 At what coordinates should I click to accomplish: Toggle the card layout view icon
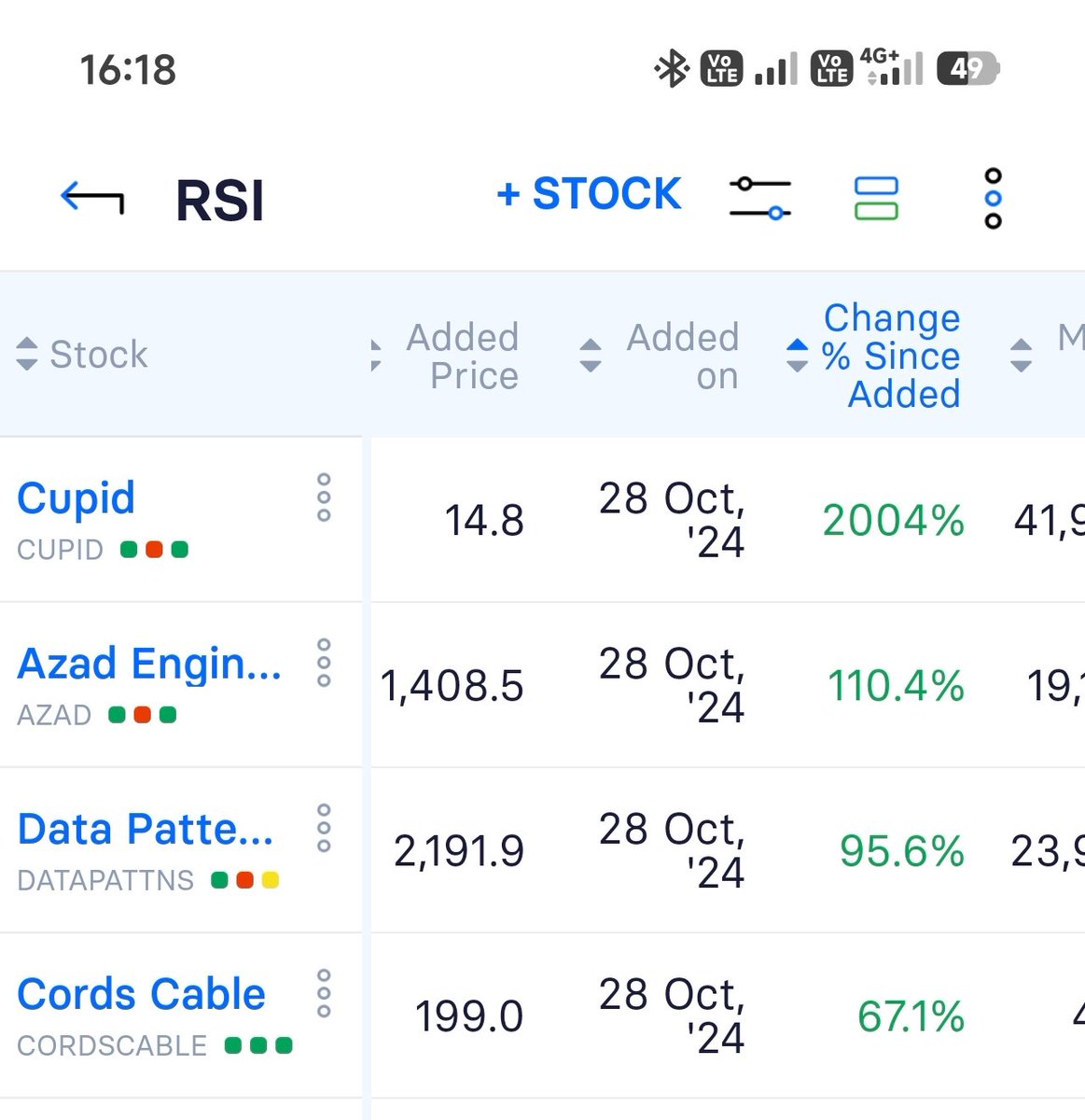[876, 198]
